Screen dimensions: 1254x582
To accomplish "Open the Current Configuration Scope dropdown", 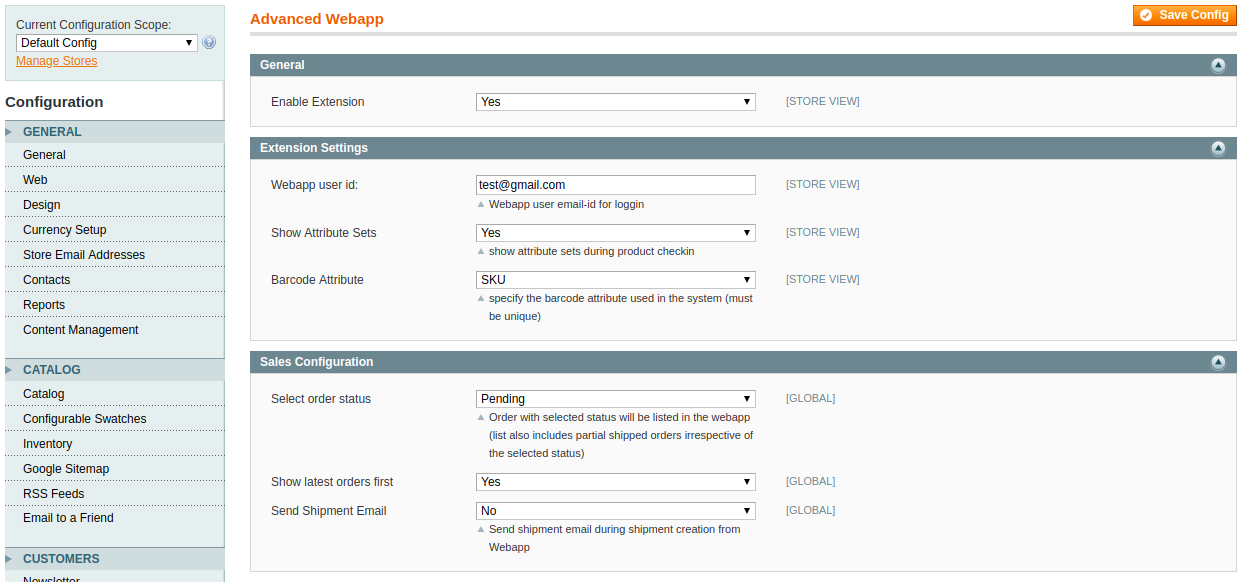I will tap(105, 42).
